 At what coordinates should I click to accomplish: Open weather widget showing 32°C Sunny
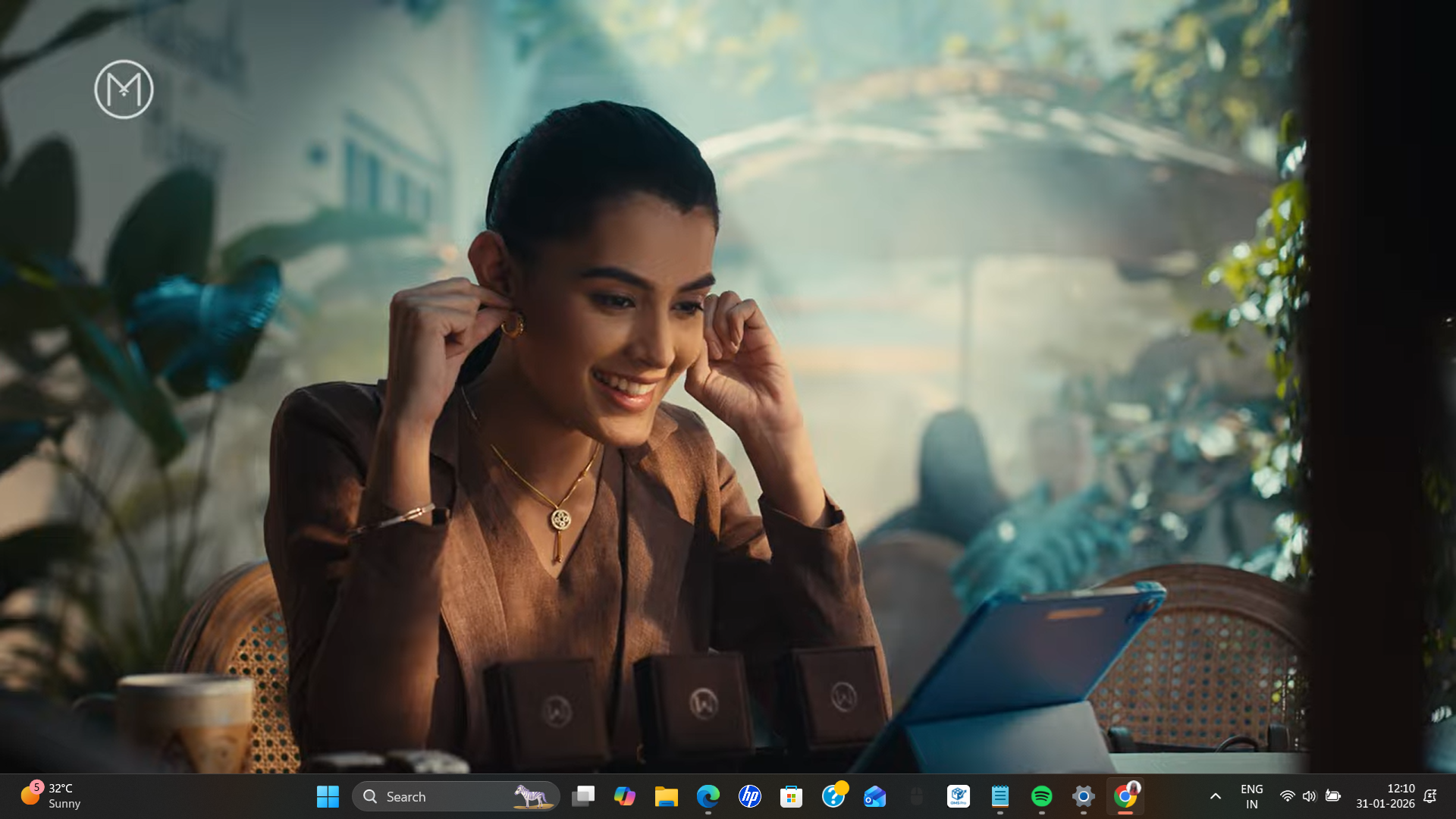(x=52, y=796)
